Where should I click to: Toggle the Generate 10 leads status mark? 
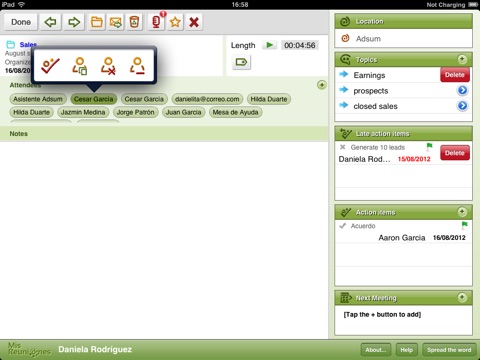click(342, 147)
